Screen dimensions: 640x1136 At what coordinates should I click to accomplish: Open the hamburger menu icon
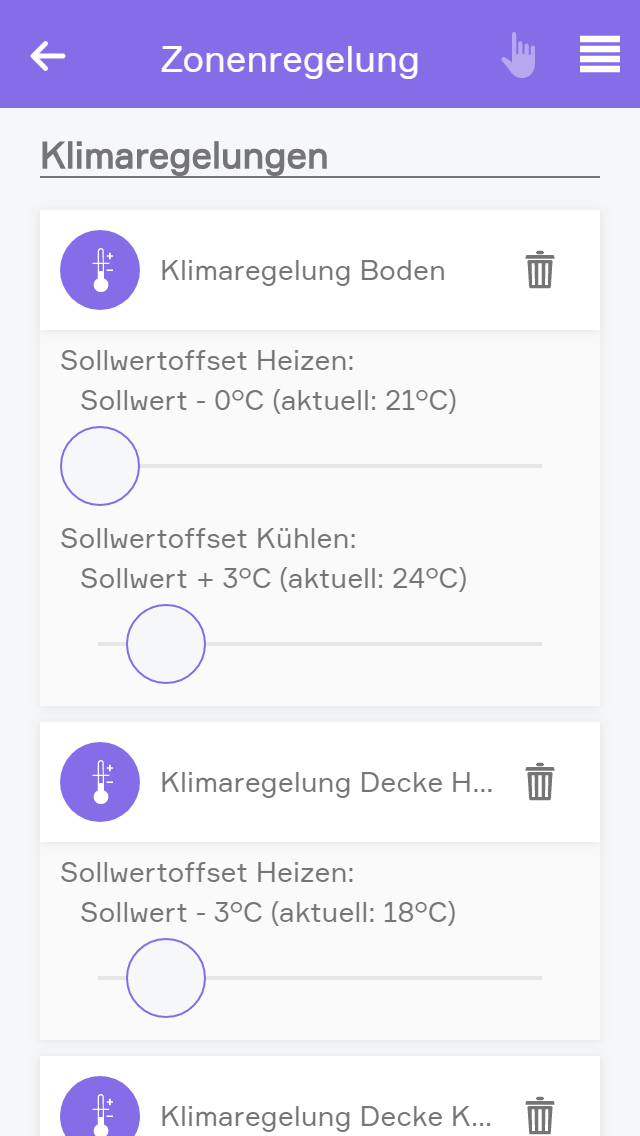[x=599, y=55]
